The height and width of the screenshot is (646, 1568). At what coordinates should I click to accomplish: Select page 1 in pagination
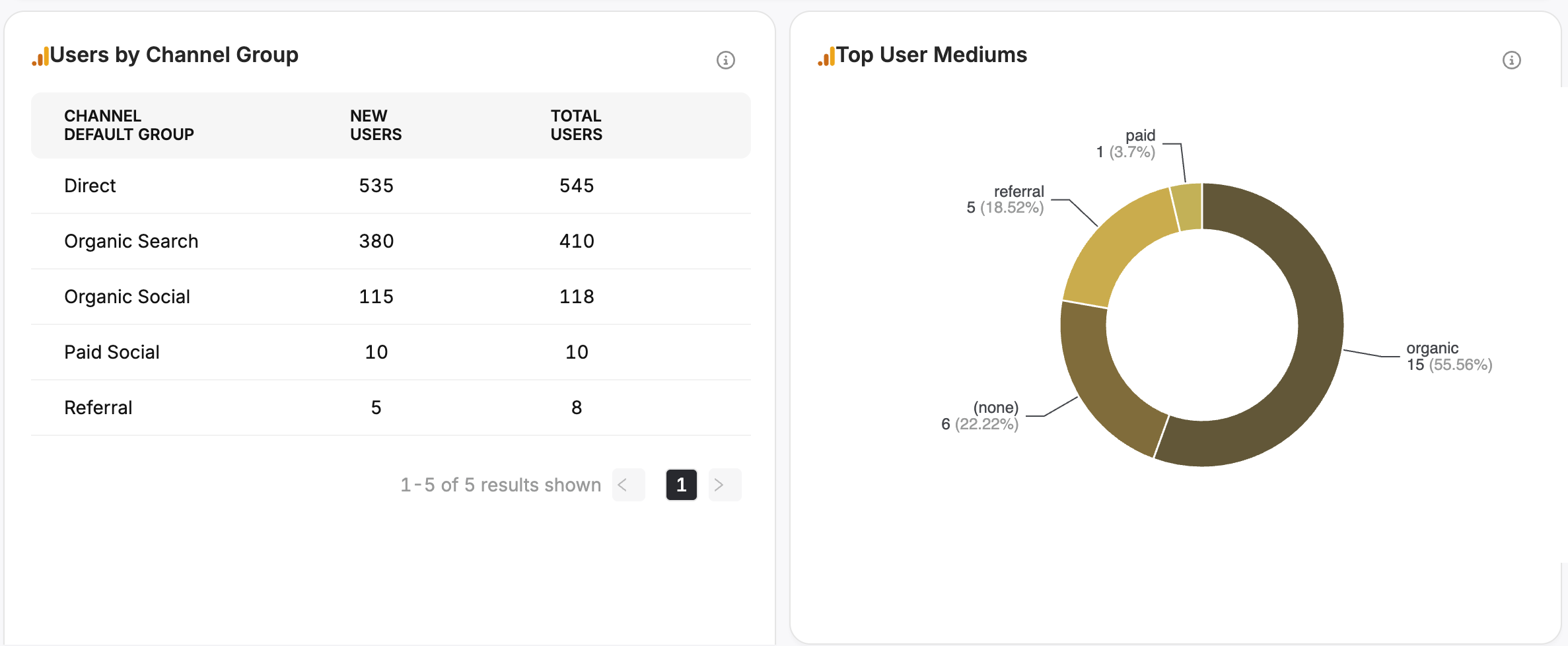coord(681,485)
